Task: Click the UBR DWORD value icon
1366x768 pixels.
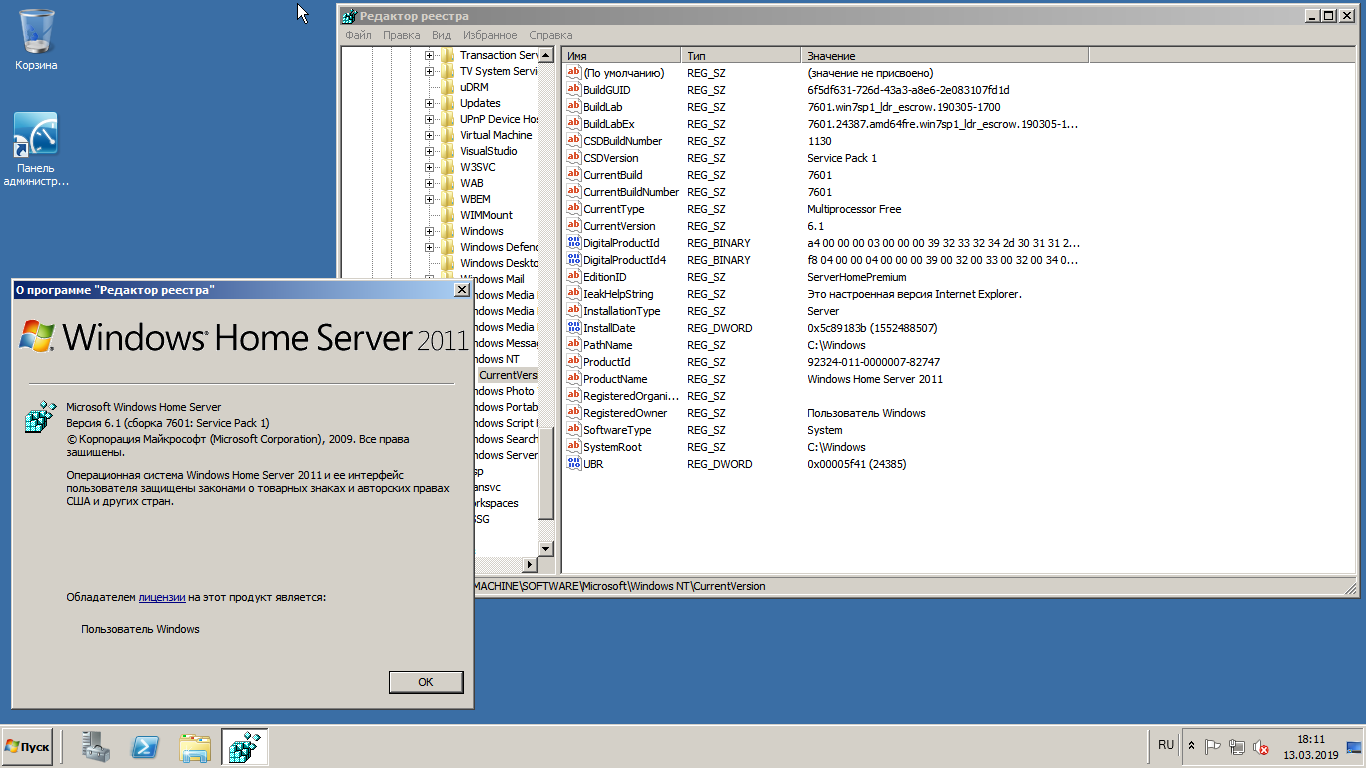Action: [574, 464]
